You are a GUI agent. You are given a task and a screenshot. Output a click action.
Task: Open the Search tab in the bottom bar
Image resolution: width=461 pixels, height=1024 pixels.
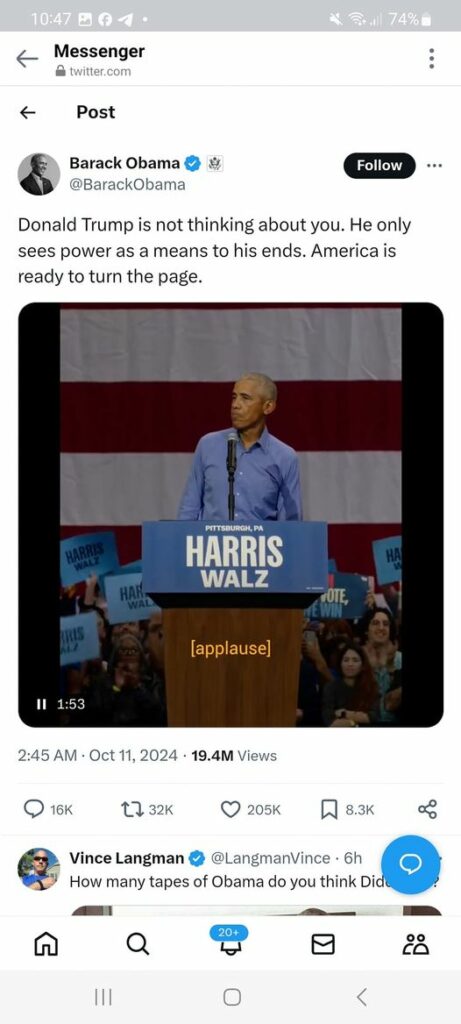pos(137,943)
